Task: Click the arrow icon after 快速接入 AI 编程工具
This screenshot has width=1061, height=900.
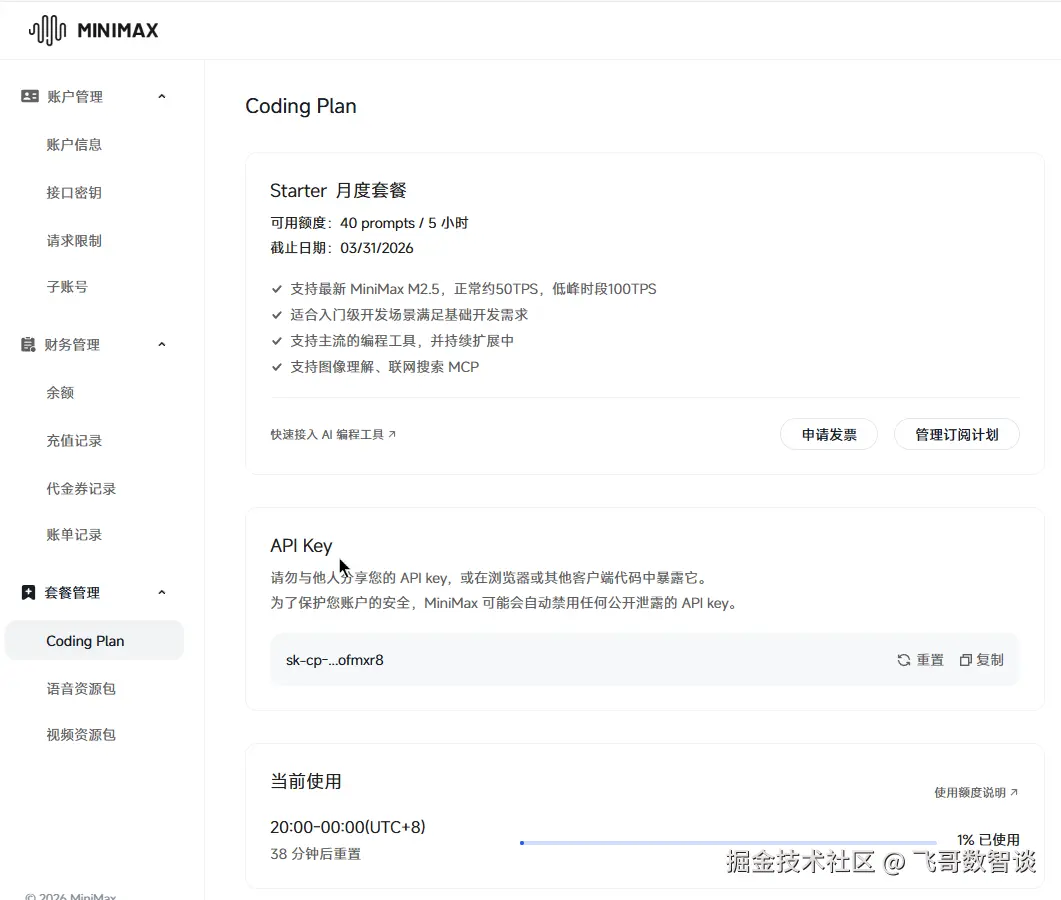Action: (x=392, y=434)
